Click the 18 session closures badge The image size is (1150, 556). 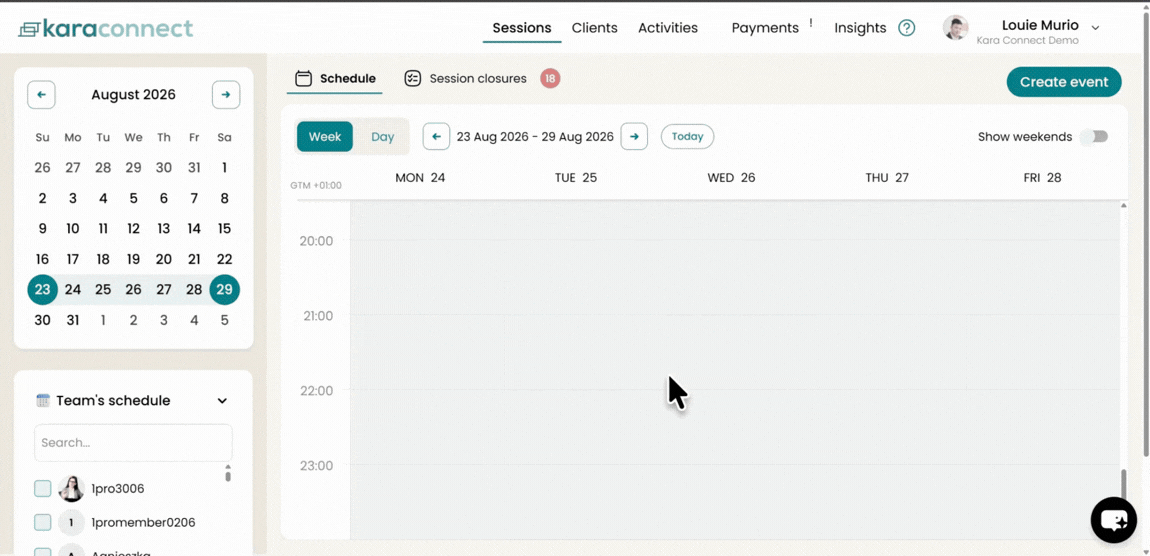tap(550, 78)
